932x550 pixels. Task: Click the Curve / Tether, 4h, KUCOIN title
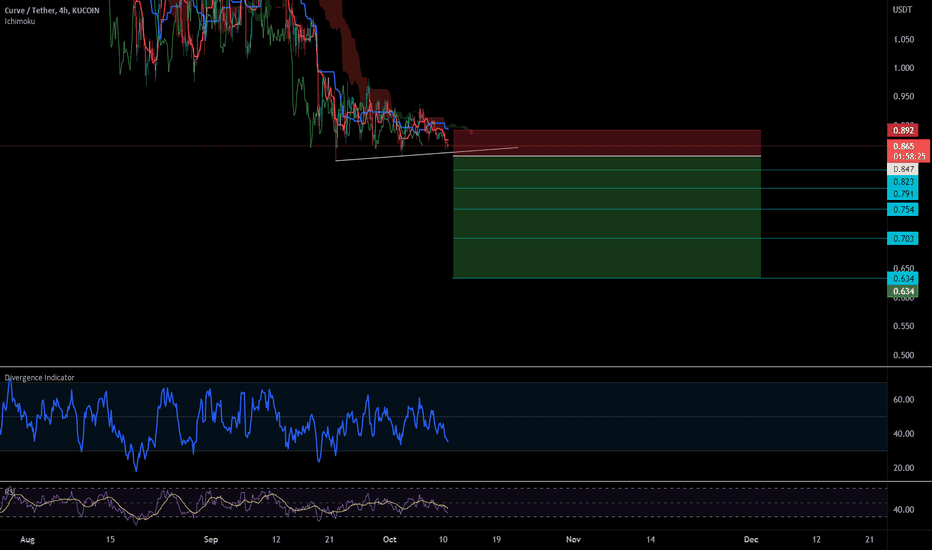point(52,11)
